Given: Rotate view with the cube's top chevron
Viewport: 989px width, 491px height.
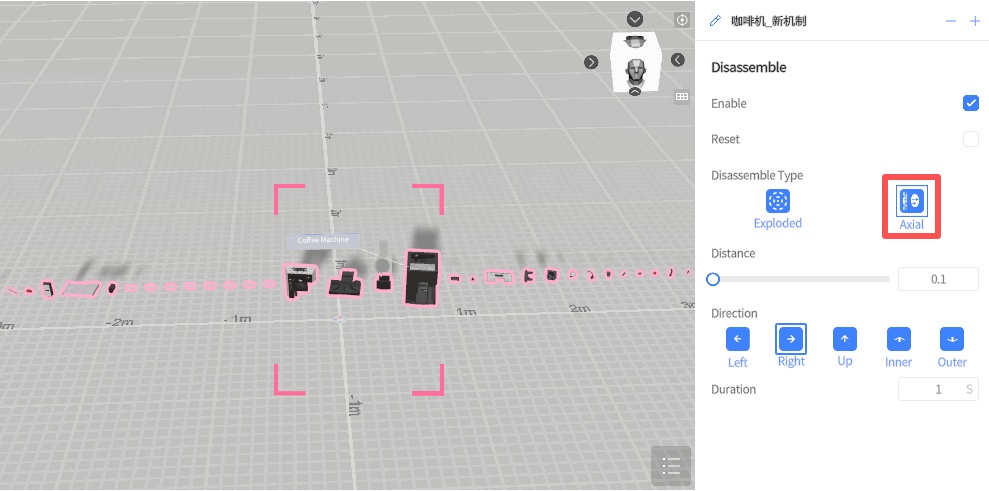Looking at the screenshot, I should pyautogui.click(x=635, y=19).
